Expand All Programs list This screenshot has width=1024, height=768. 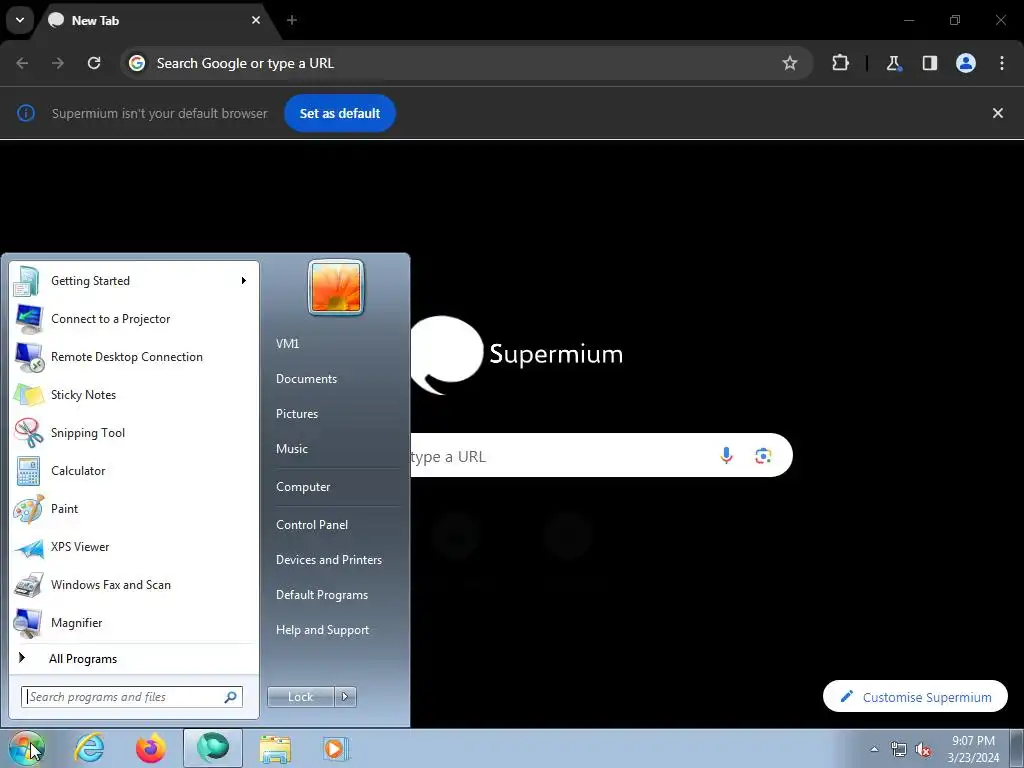coord(134,658)
